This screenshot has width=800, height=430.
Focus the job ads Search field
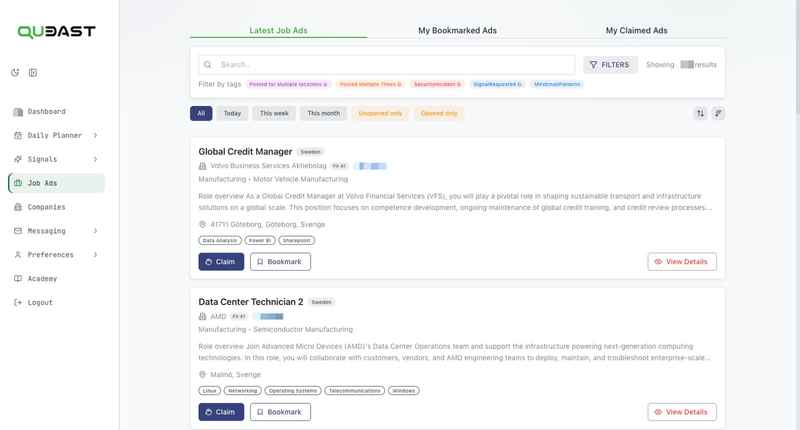point(387,65)
